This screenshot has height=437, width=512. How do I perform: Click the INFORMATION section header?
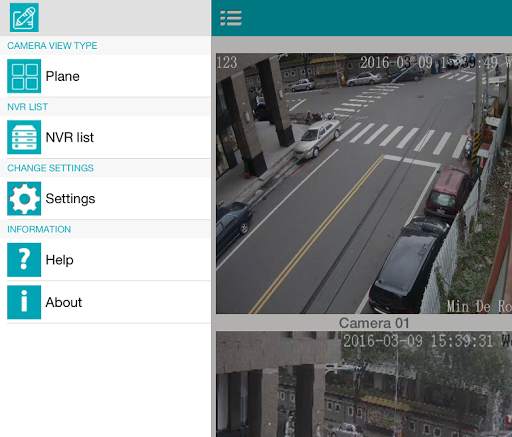tap(39, 229)
